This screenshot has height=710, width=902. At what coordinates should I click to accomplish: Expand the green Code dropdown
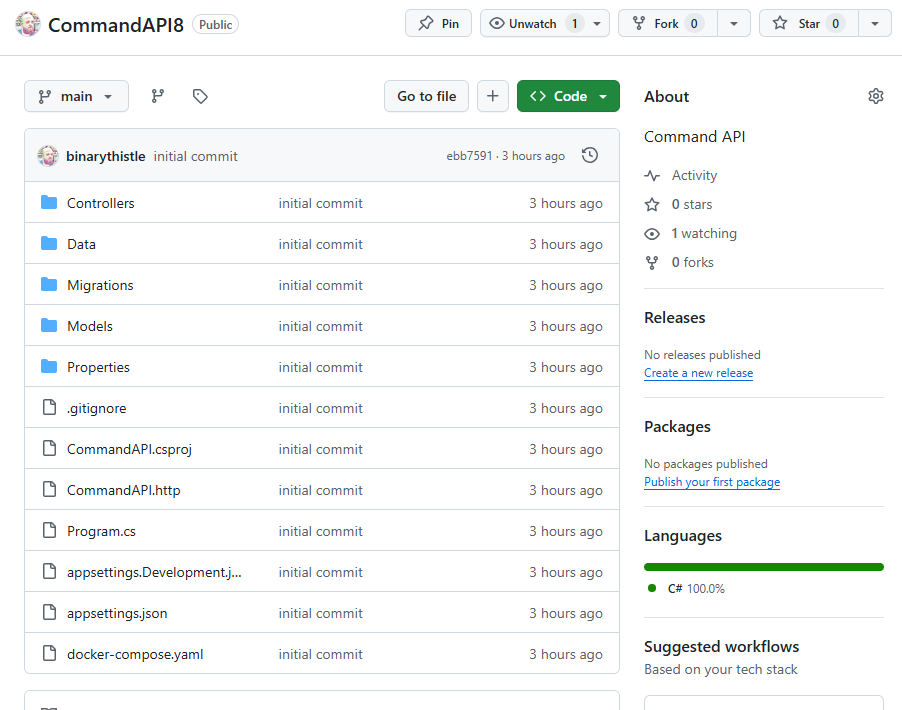point(568,96)
